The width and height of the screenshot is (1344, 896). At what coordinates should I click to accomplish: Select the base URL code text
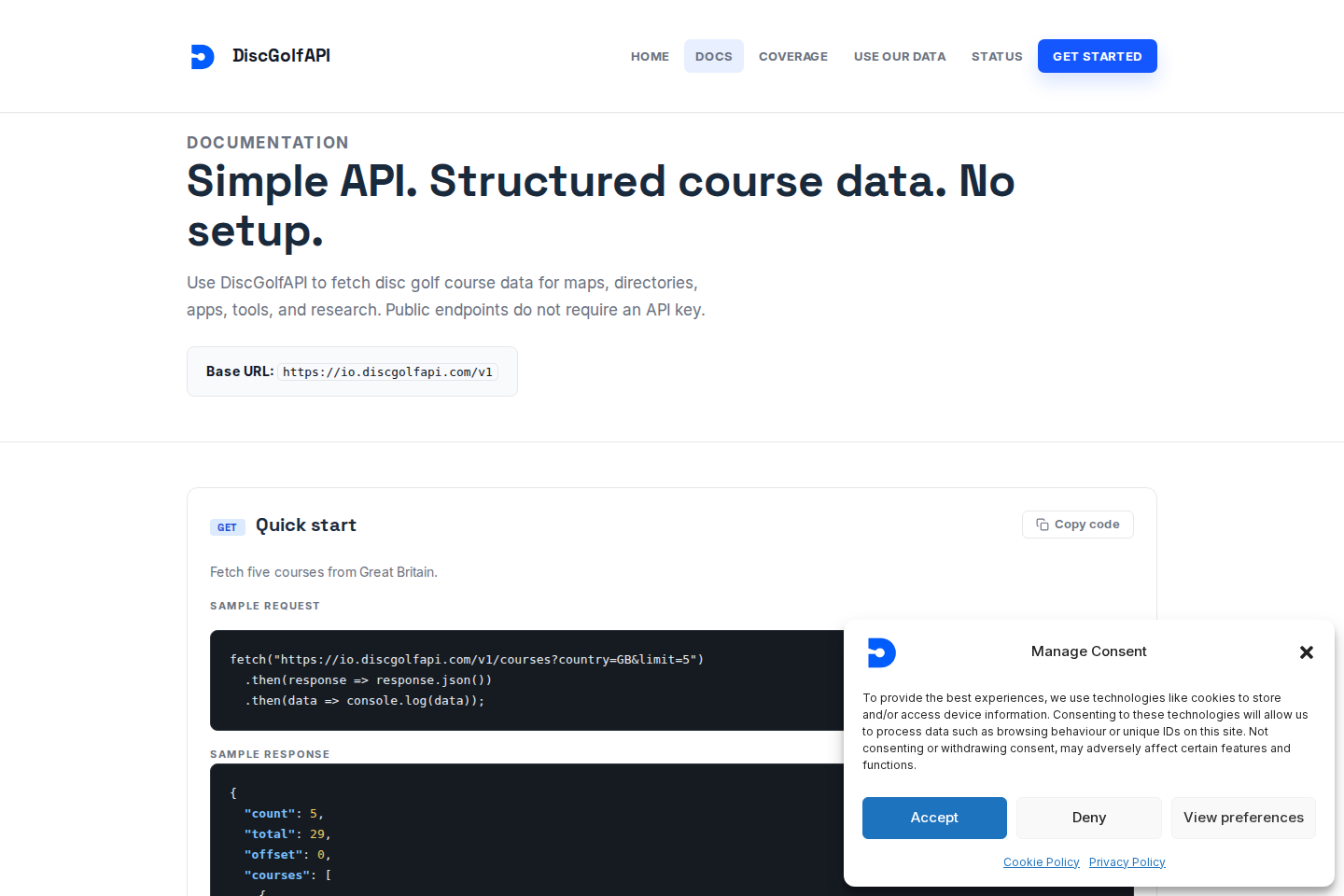click(387, 371)
